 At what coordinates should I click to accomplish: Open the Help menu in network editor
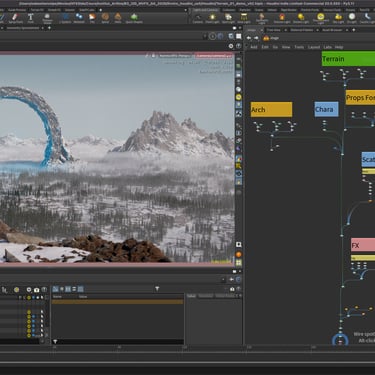pos(339,47)
